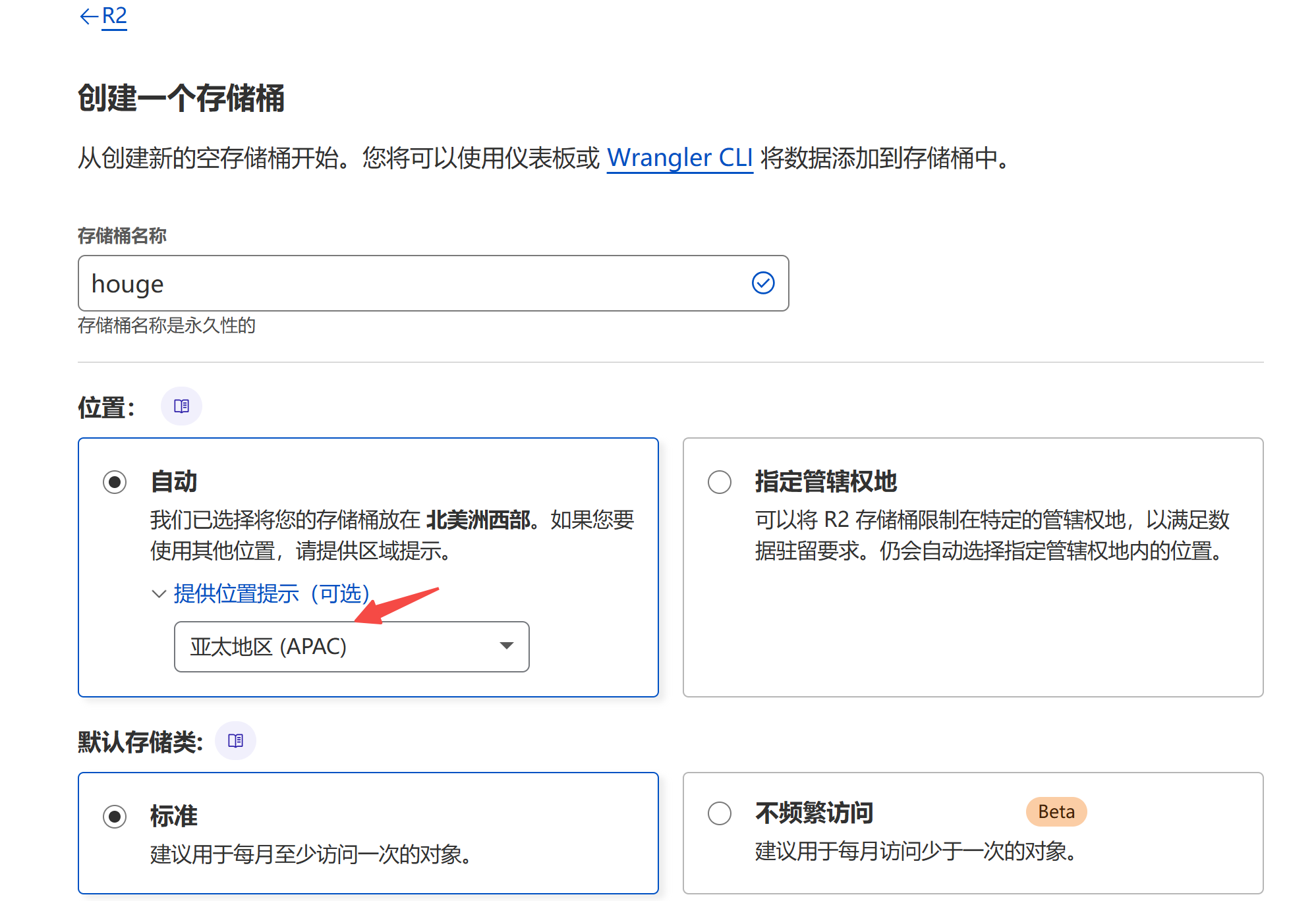Select the 标准 storage class radio button
Screen dimensions: 1316x901
tap(115, 817)
